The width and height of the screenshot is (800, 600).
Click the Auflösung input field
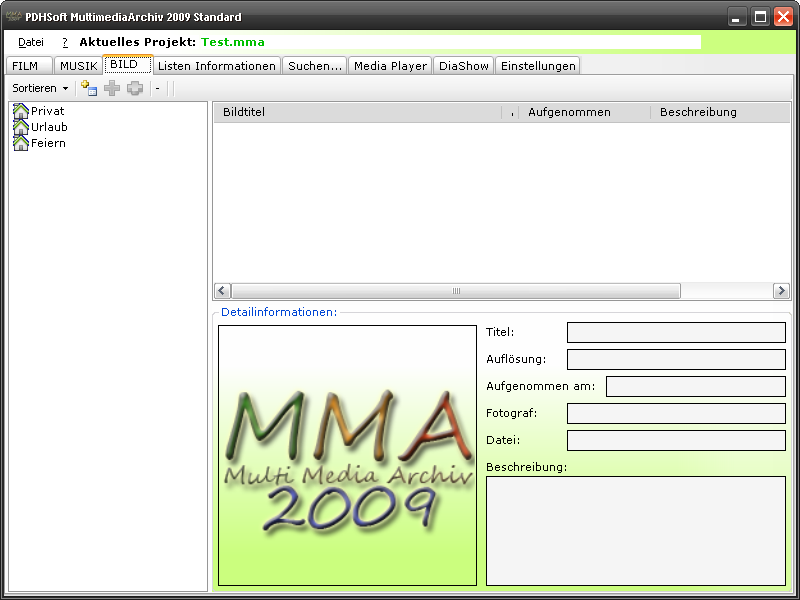coord(676,359)
